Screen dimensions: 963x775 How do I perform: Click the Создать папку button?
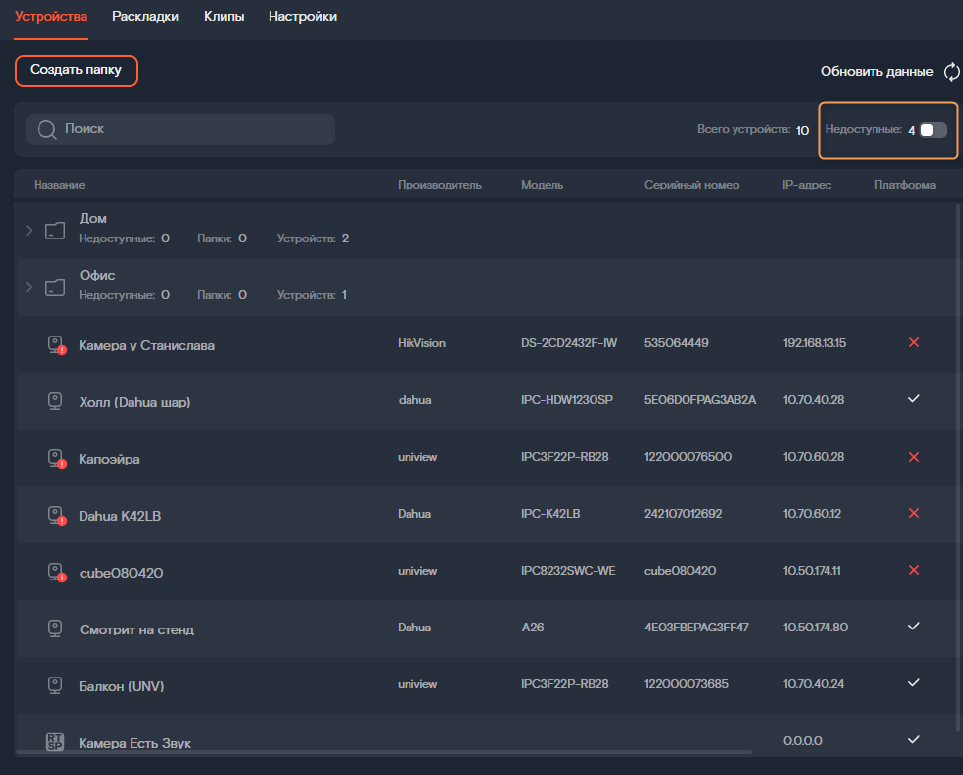point(76,70)
